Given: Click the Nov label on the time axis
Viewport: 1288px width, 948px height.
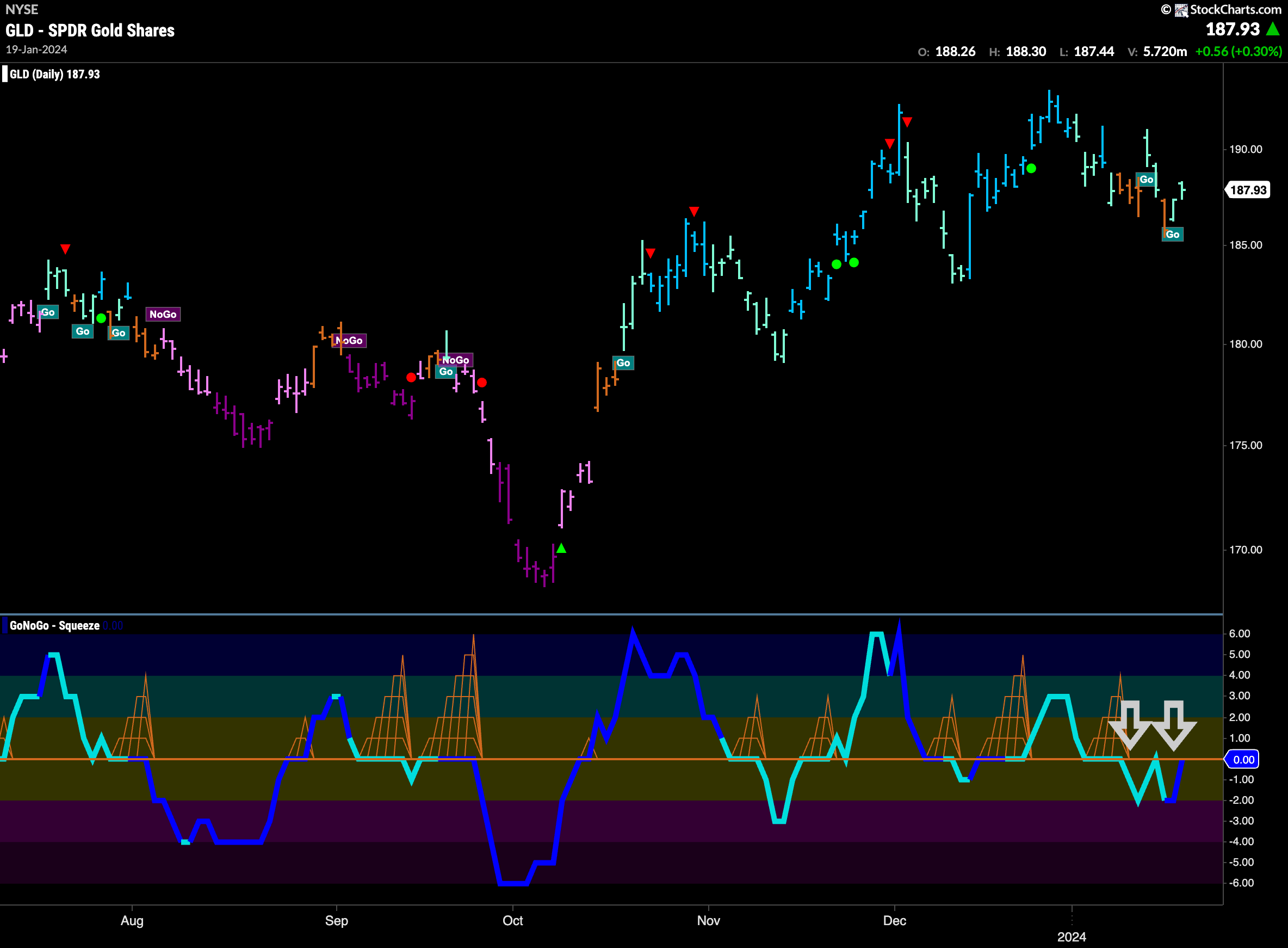Looking at the screenshot, I should click(x=709, y=920).
